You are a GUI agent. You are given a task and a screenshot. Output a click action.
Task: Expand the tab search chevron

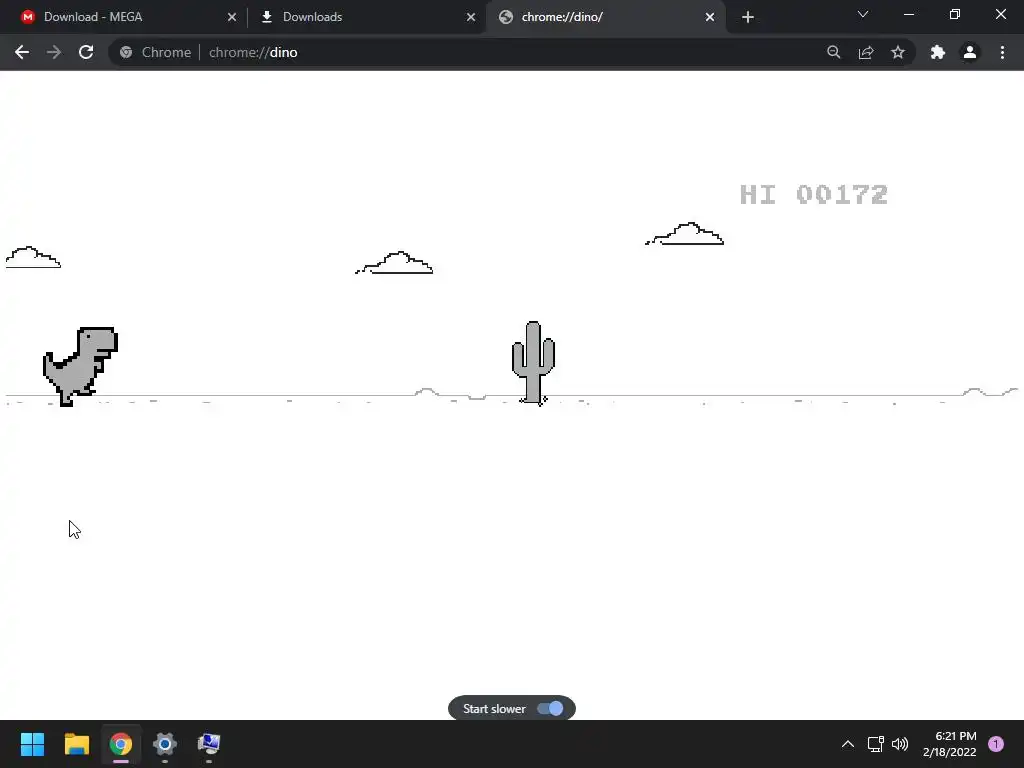(863, 14)
